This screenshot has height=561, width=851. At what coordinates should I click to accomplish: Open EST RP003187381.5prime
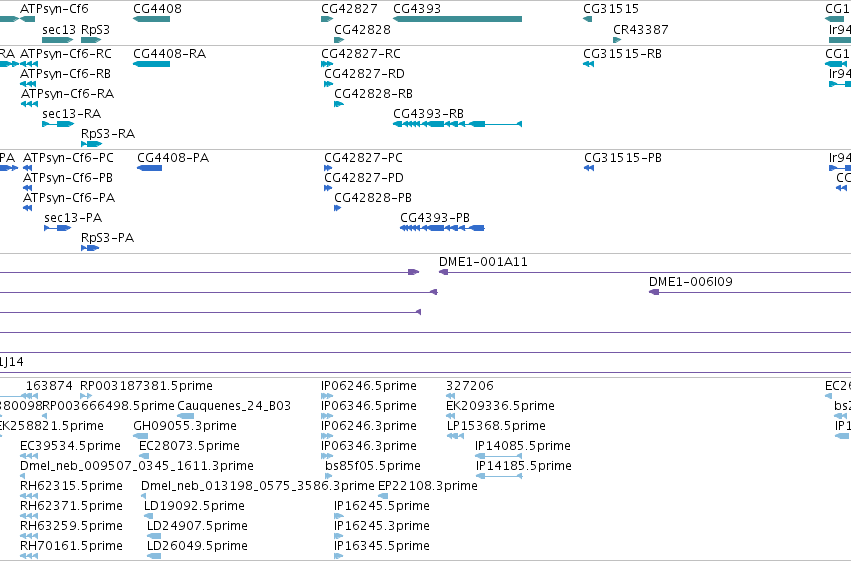click(x=146, y=386)
